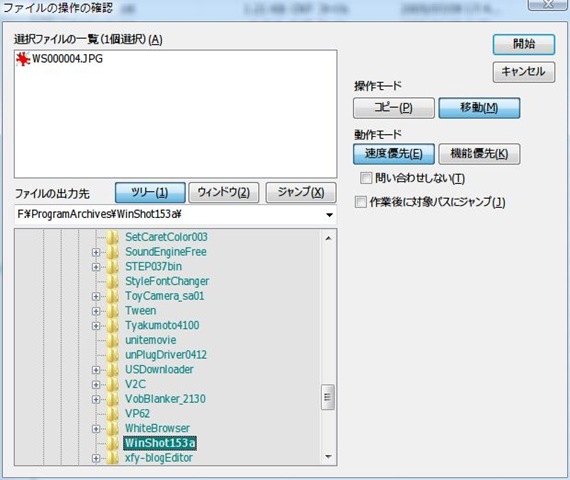This screenshot has width=570, height=480.
Task: Check 作業後に対象パスにジャンプ option
Action: tap(361, 202)
